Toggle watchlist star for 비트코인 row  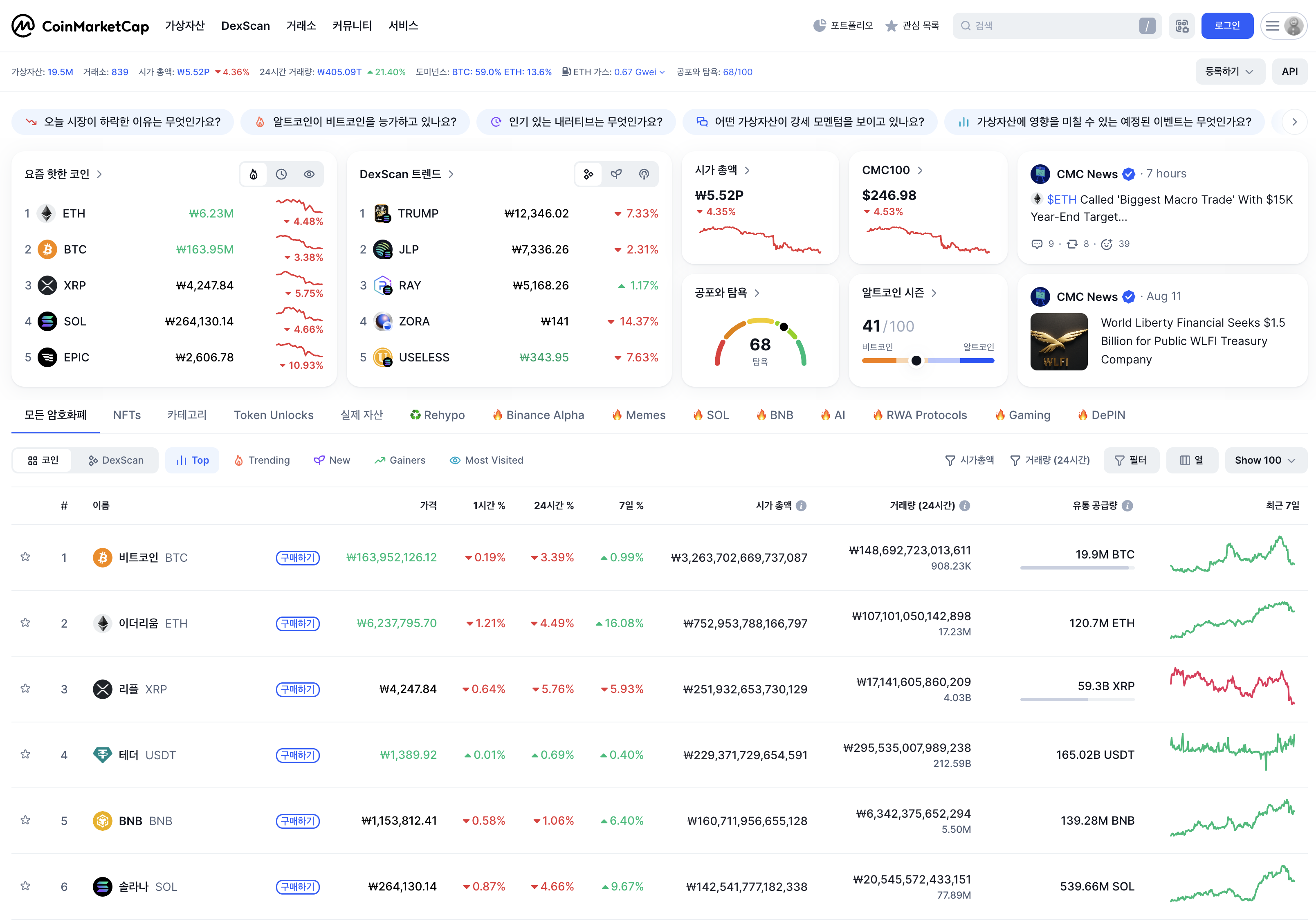(x=25, y=556)
